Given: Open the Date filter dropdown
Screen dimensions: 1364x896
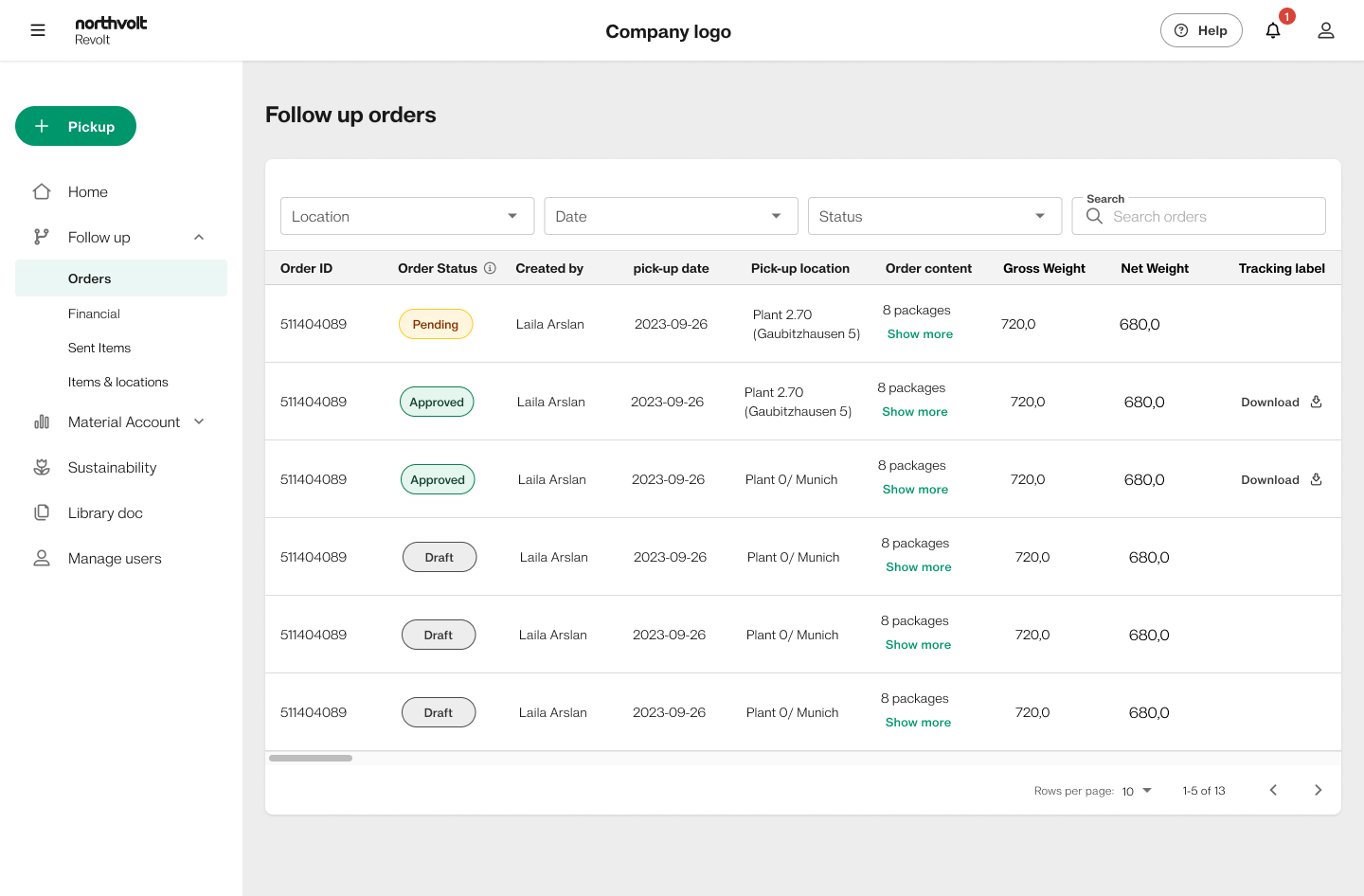Looking at the screenshot, I should [671, 216].
